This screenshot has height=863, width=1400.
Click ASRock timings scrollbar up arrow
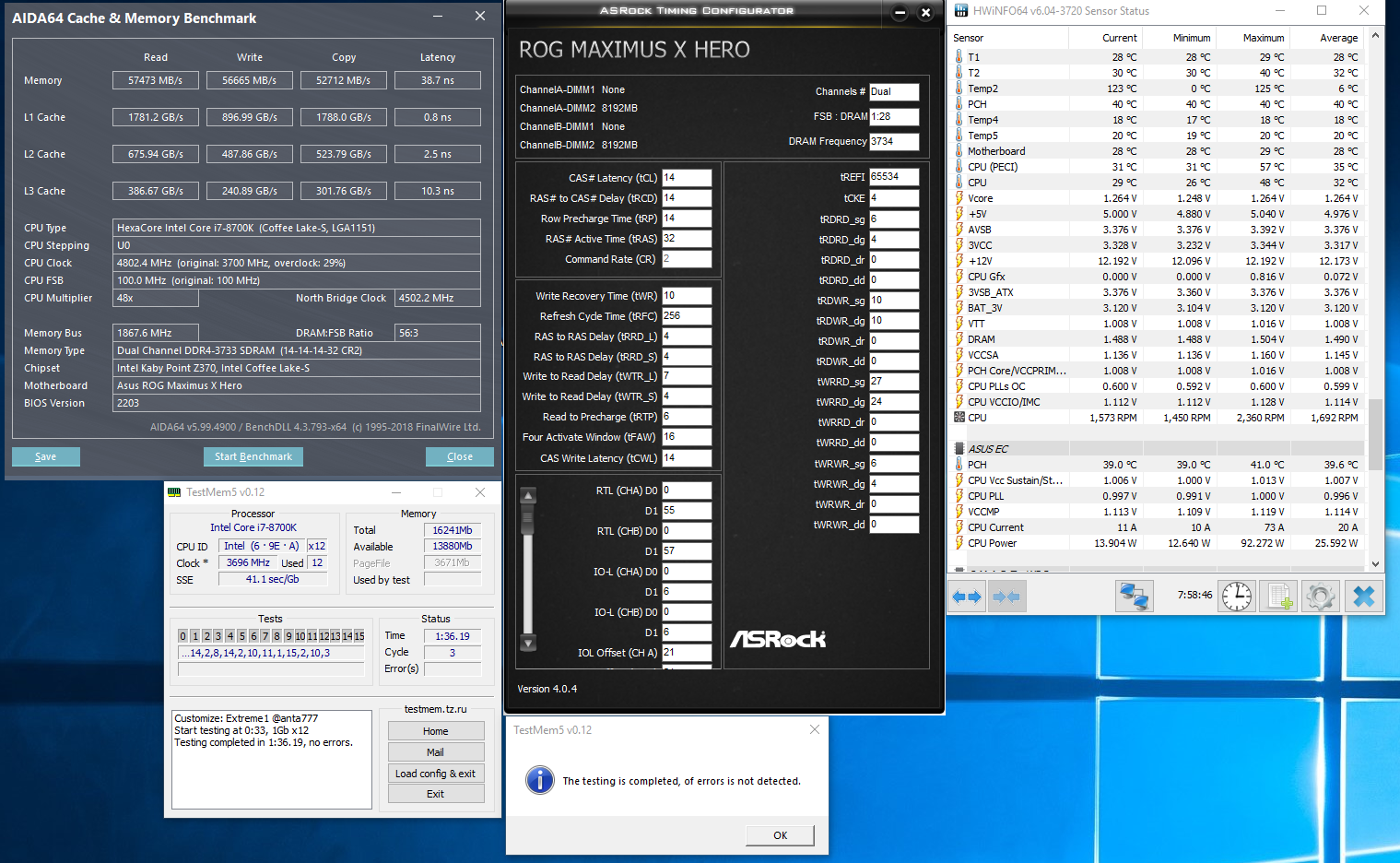pos(528,495)
